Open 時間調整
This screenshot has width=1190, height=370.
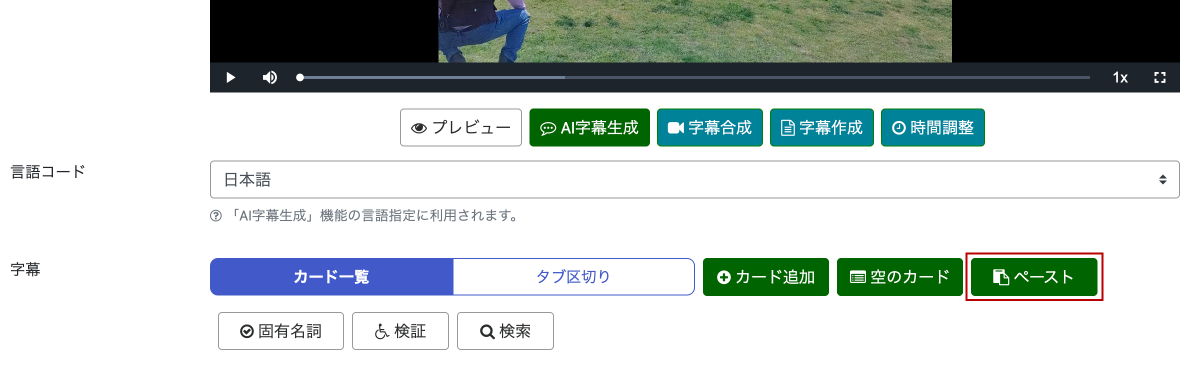[x=933, y=127]
